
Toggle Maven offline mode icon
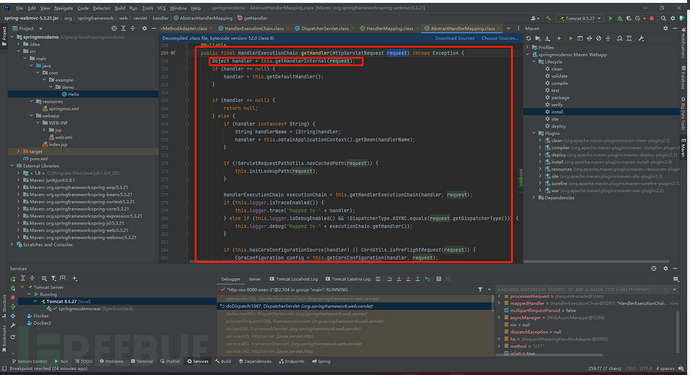(589, 38)
